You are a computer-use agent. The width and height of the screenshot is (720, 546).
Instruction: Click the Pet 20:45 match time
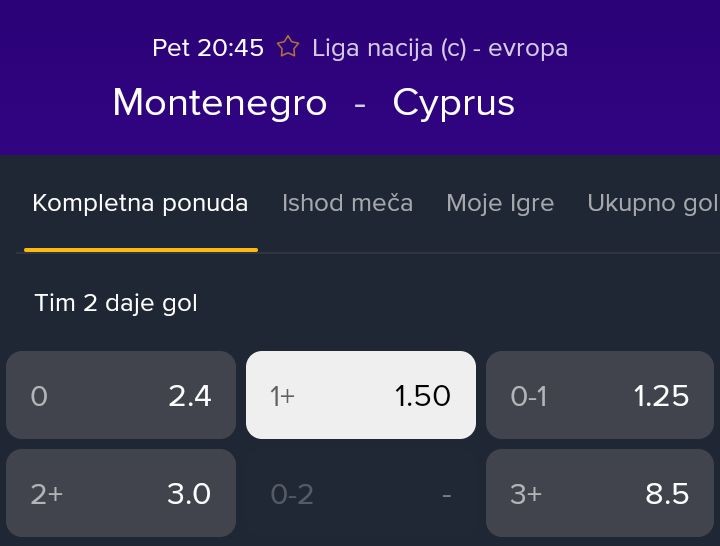tap(208, 48)
